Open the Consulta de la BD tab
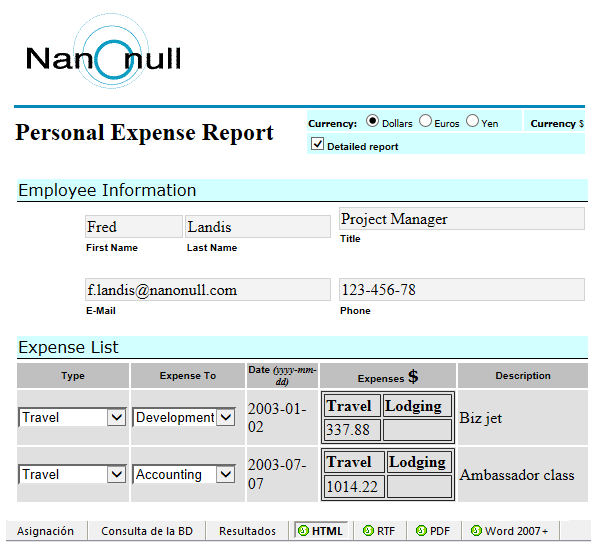Screen dimensions: 597x547 pos(147,531)
